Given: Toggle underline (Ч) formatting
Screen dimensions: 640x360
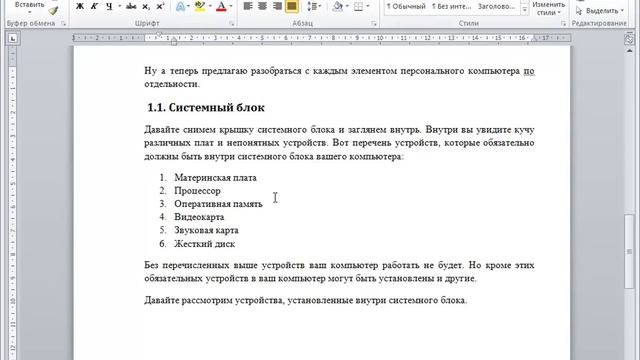Looking at the screenshot, I should coord(109,6).
